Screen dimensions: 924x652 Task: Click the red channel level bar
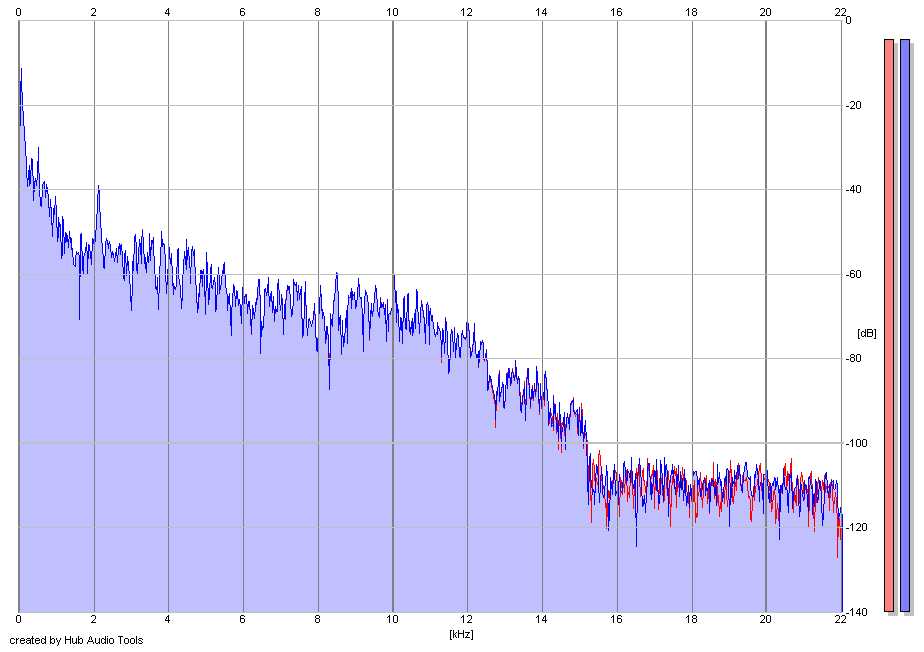[x=889, y=325]
